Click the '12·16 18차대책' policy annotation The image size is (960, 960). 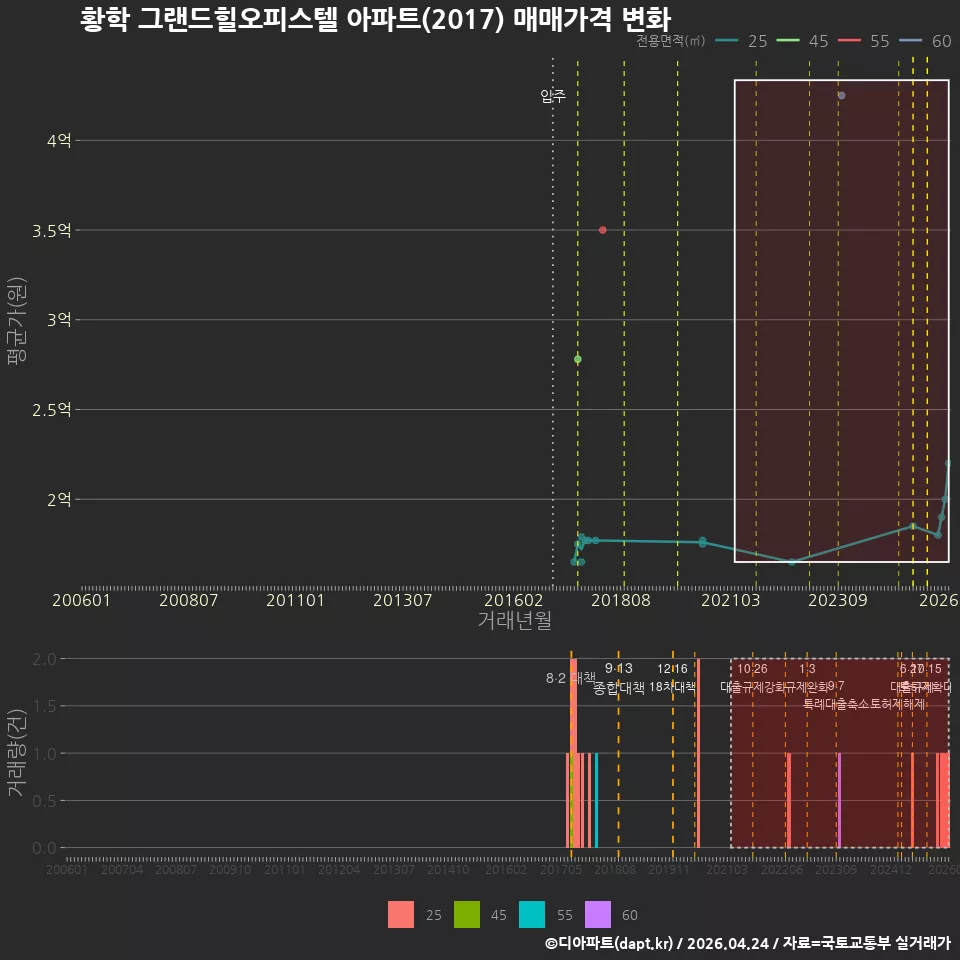672,678
